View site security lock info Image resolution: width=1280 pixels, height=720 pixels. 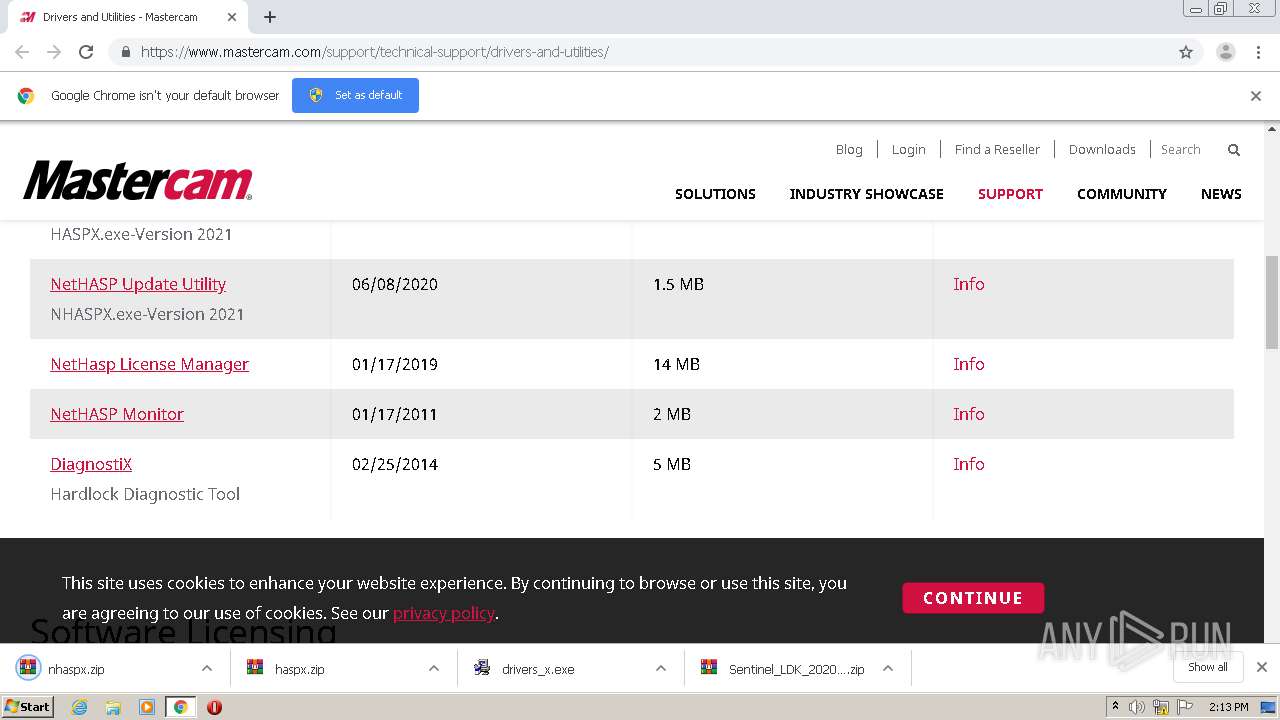click(125, 52)
